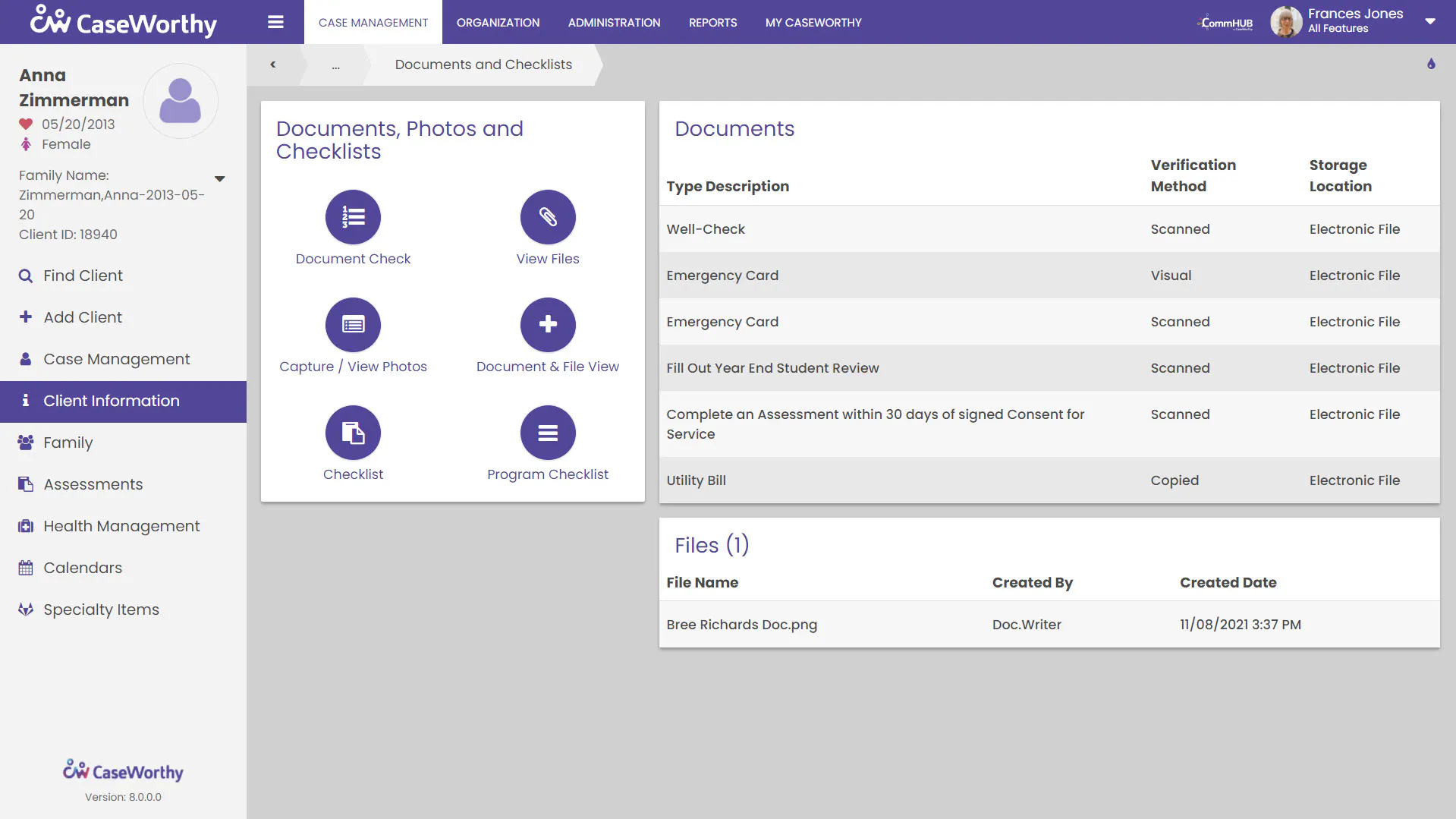Expand the Family Name dropdown arrow
1456x819 pixels.
220,179
